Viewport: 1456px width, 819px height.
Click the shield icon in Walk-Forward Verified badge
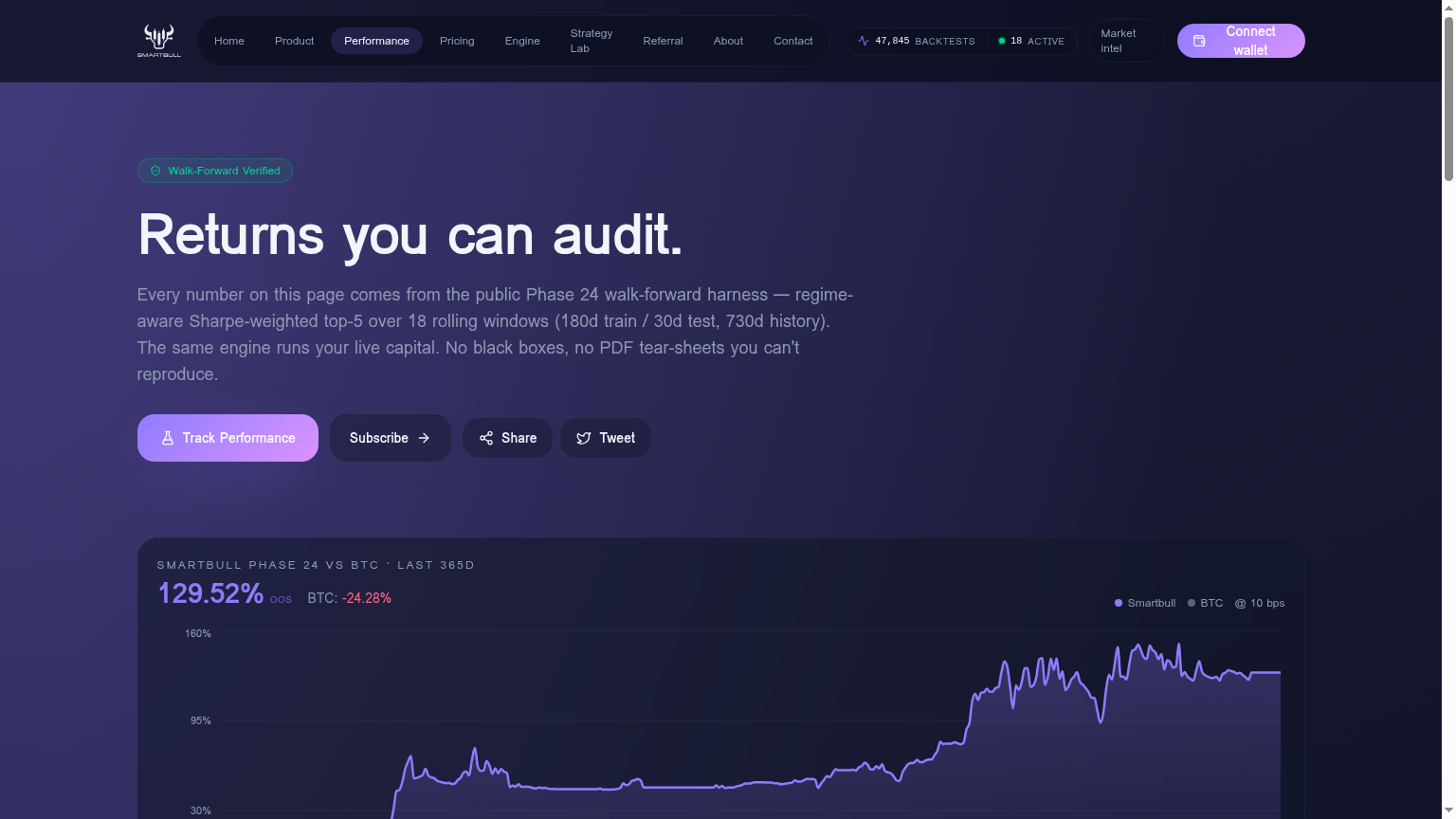click(155, 171)
